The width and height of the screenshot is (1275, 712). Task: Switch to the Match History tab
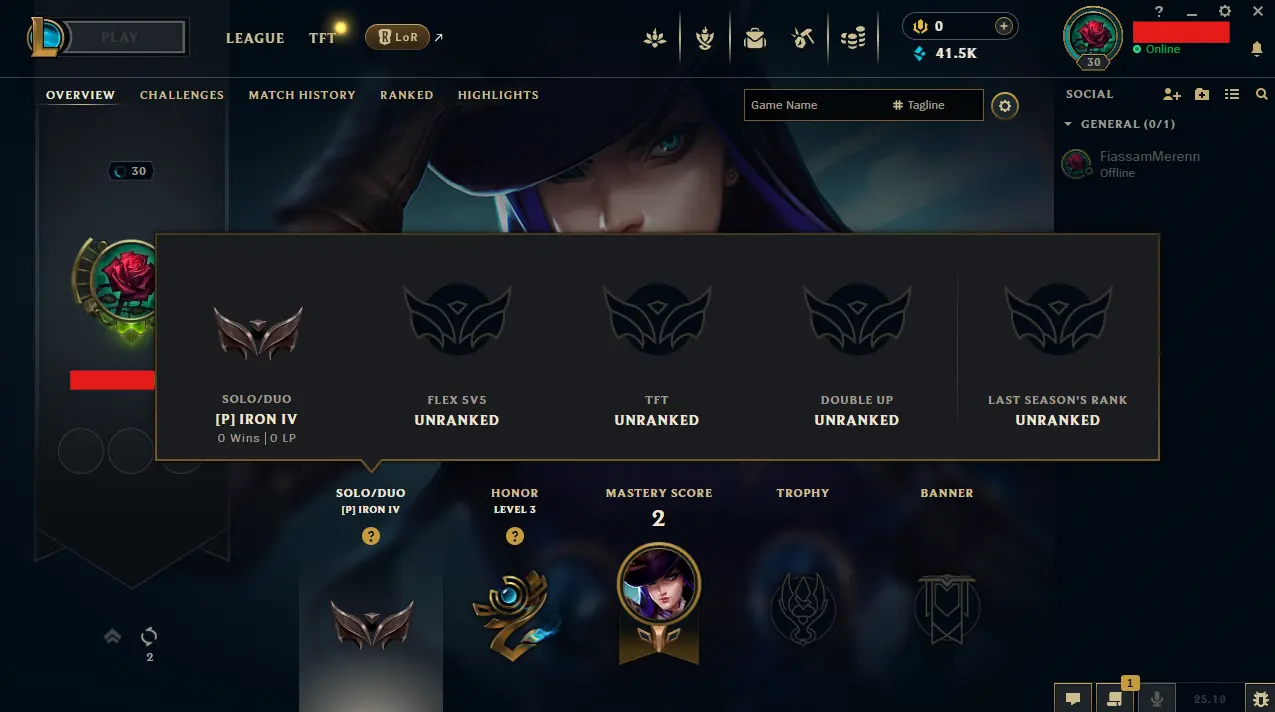point(302,95)
